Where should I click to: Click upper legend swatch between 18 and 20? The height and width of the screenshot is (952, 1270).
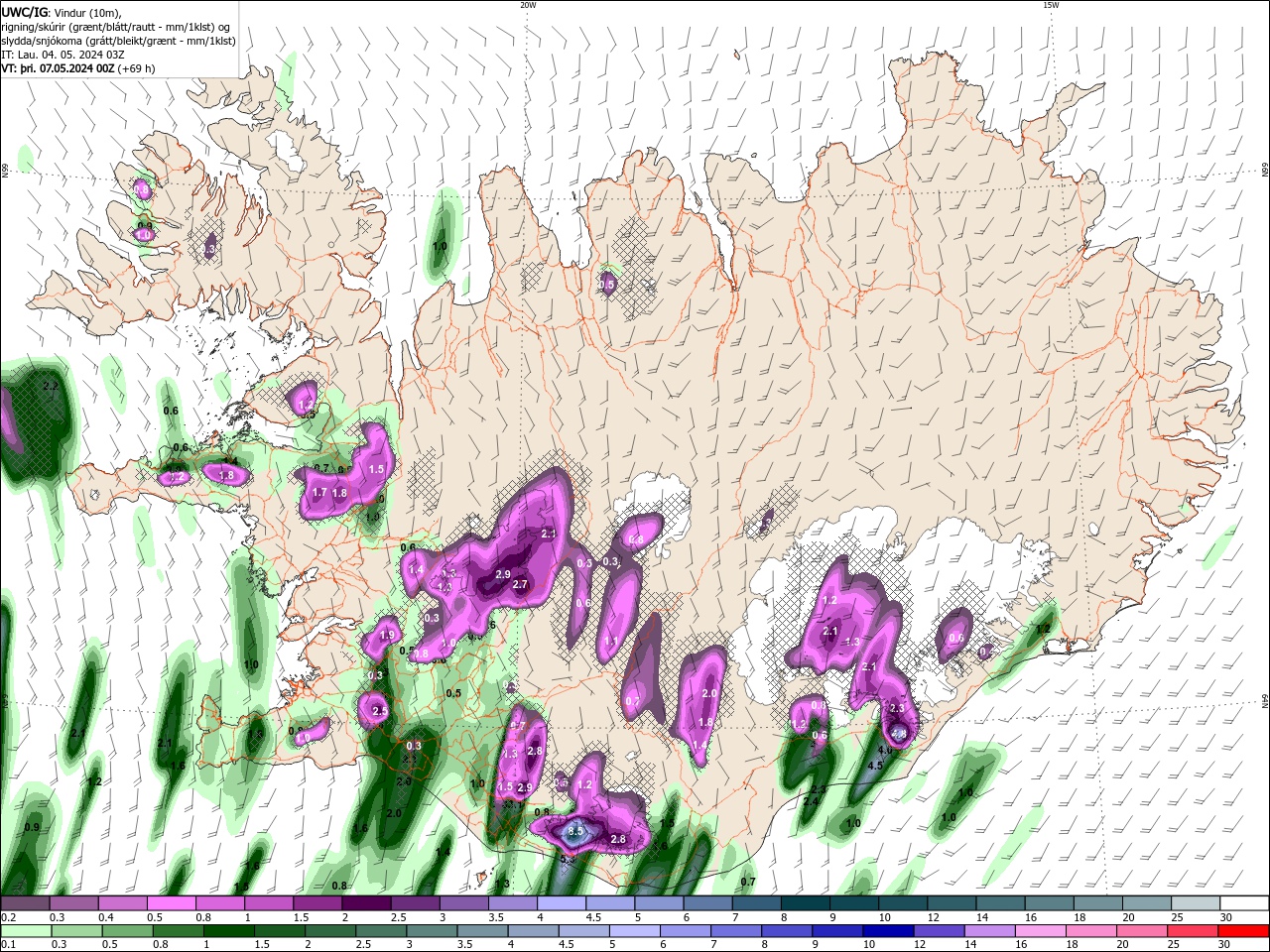tap(1099, 903)
